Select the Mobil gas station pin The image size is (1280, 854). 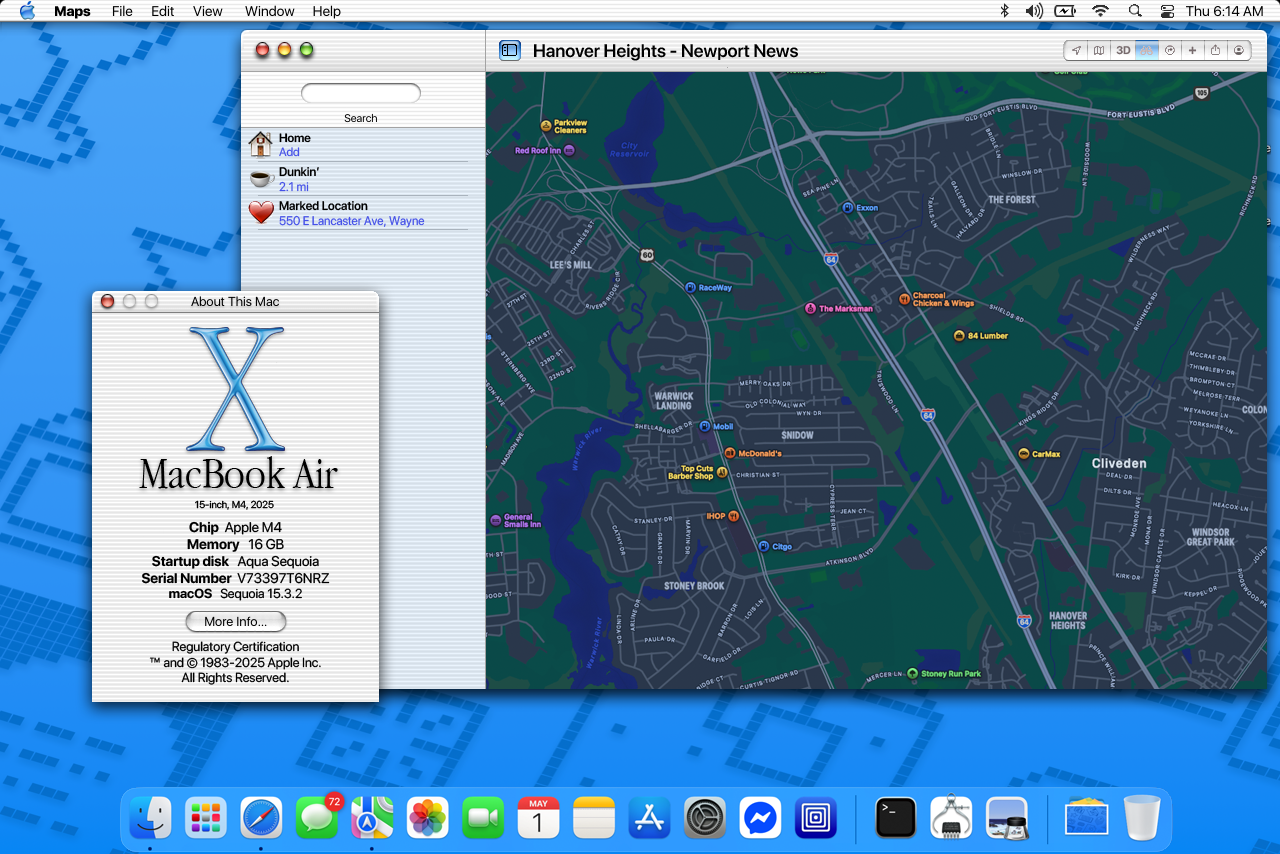coord(705,427)
